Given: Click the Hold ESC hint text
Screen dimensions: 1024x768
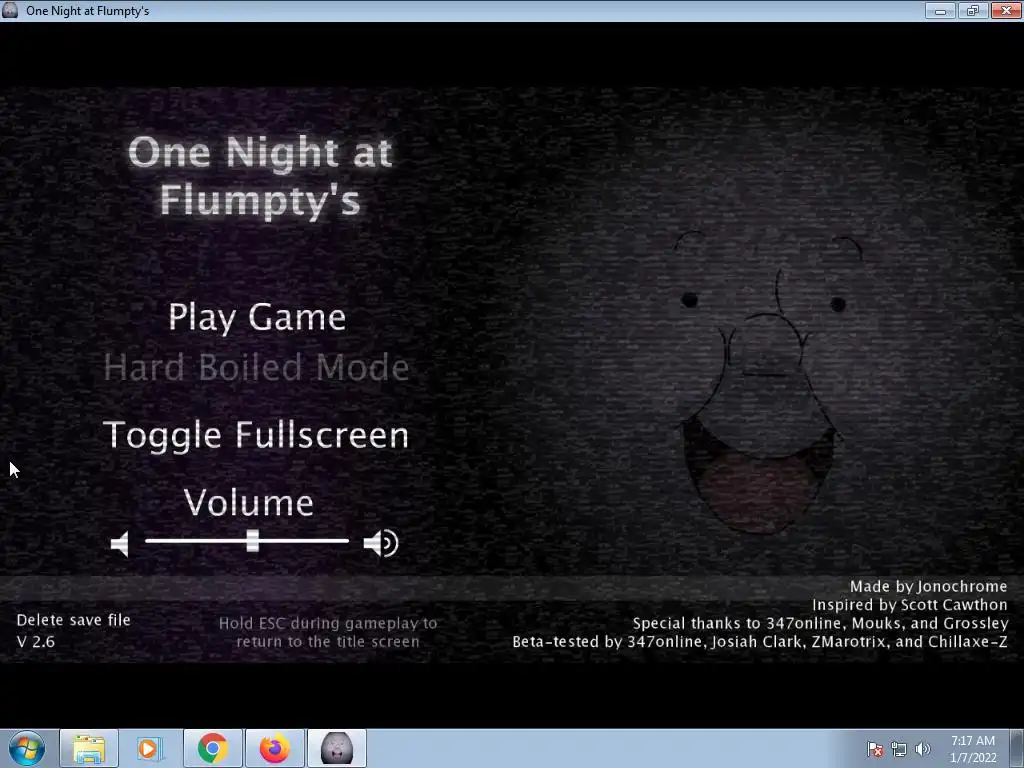Looking at the screenshot, I should 328,632.
